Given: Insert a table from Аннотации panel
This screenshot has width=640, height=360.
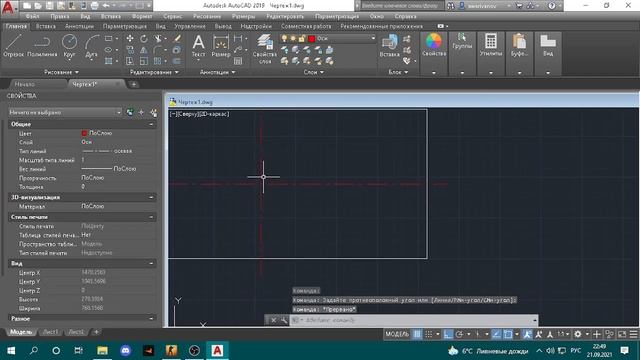Looking at the screenshot, I should pyautogui.click(x=238, y=61).
